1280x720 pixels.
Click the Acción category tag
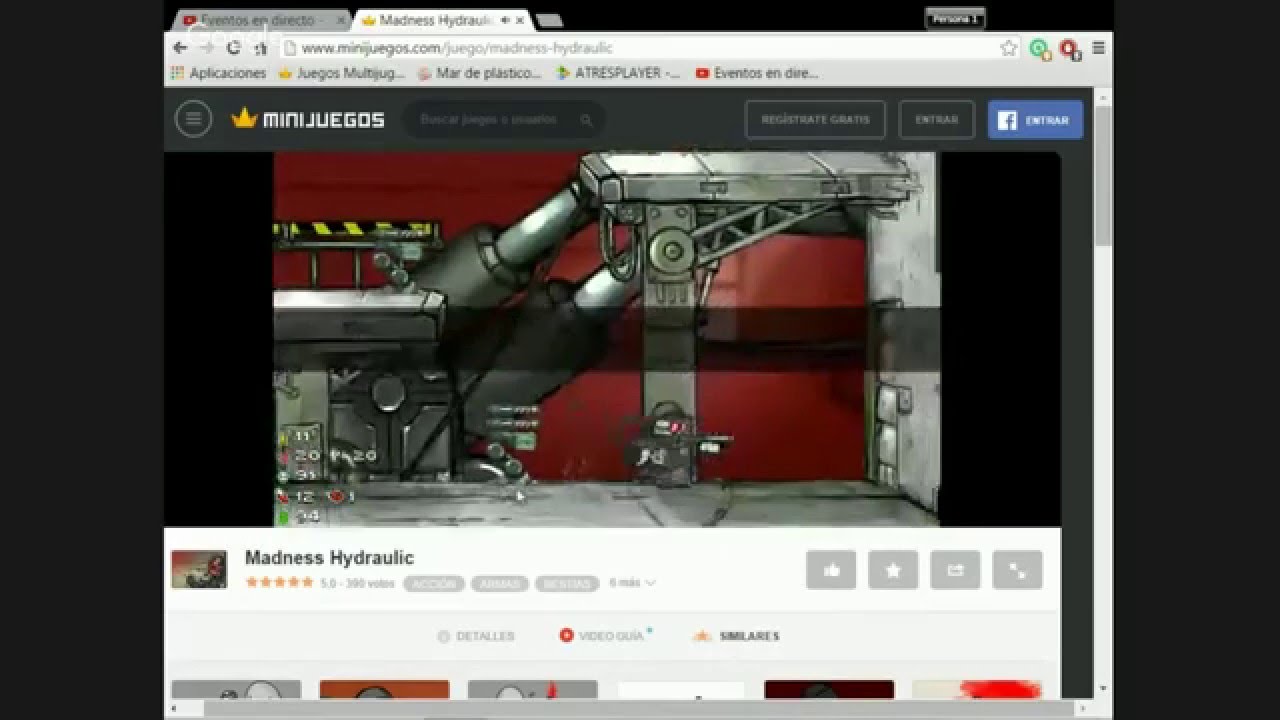coord(434,584)
